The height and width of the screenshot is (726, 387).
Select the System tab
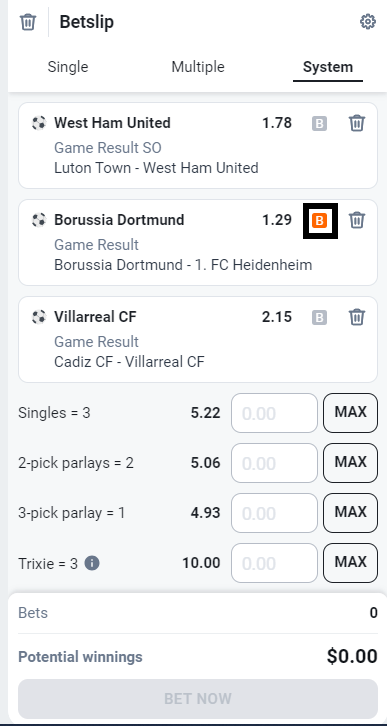[x=328, y=67]
